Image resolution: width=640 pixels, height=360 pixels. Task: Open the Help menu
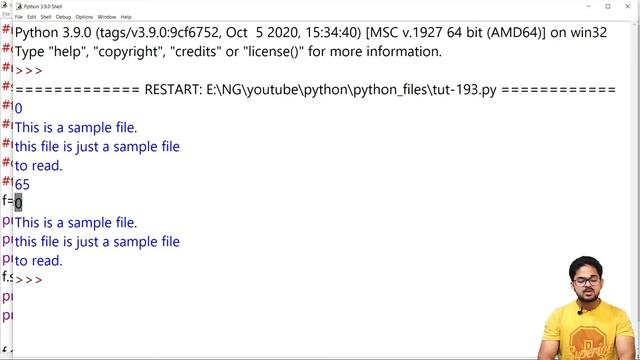point(126,17)
